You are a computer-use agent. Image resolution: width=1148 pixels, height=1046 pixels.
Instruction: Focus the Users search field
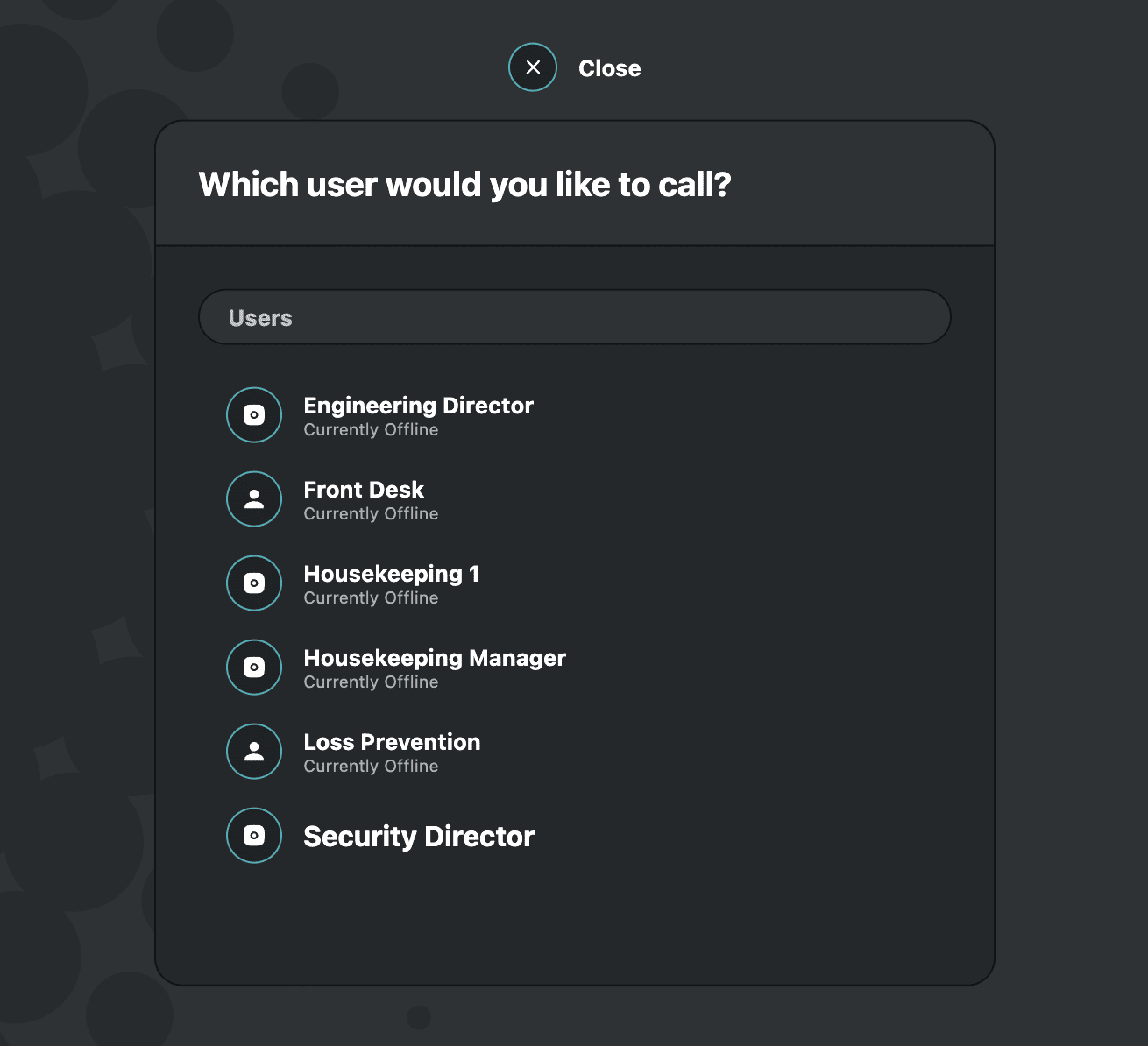575,317
